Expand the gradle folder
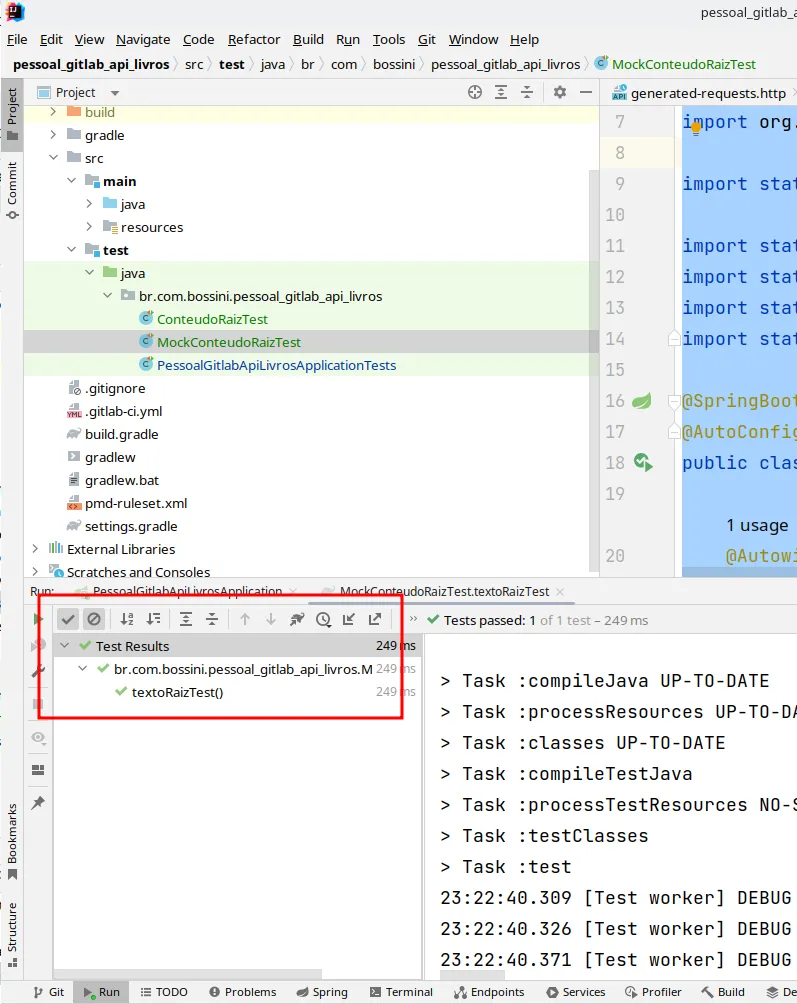797x1004 pixels. tap(53, 134)
